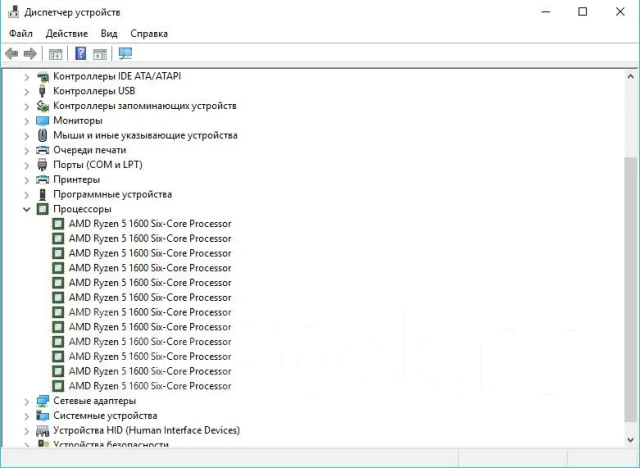
Task: Click the Контроллеры IDE ATA/ATAPI icon
Action: click(42, 76)
